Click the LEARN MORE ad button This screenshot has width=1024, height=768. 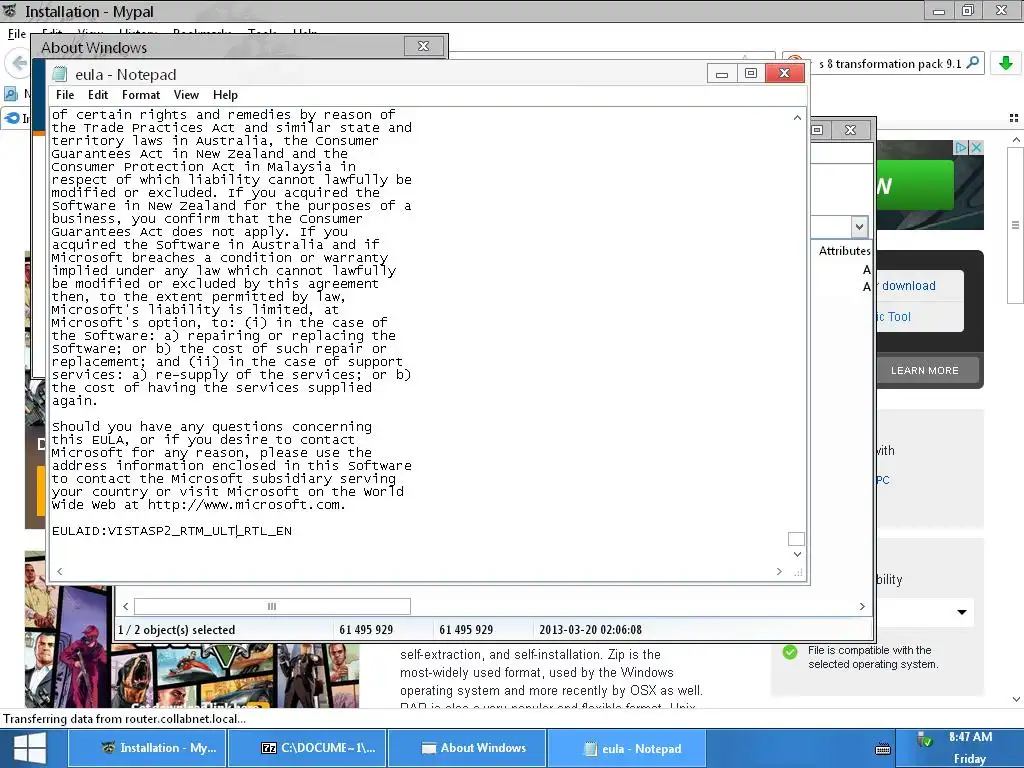925,370
